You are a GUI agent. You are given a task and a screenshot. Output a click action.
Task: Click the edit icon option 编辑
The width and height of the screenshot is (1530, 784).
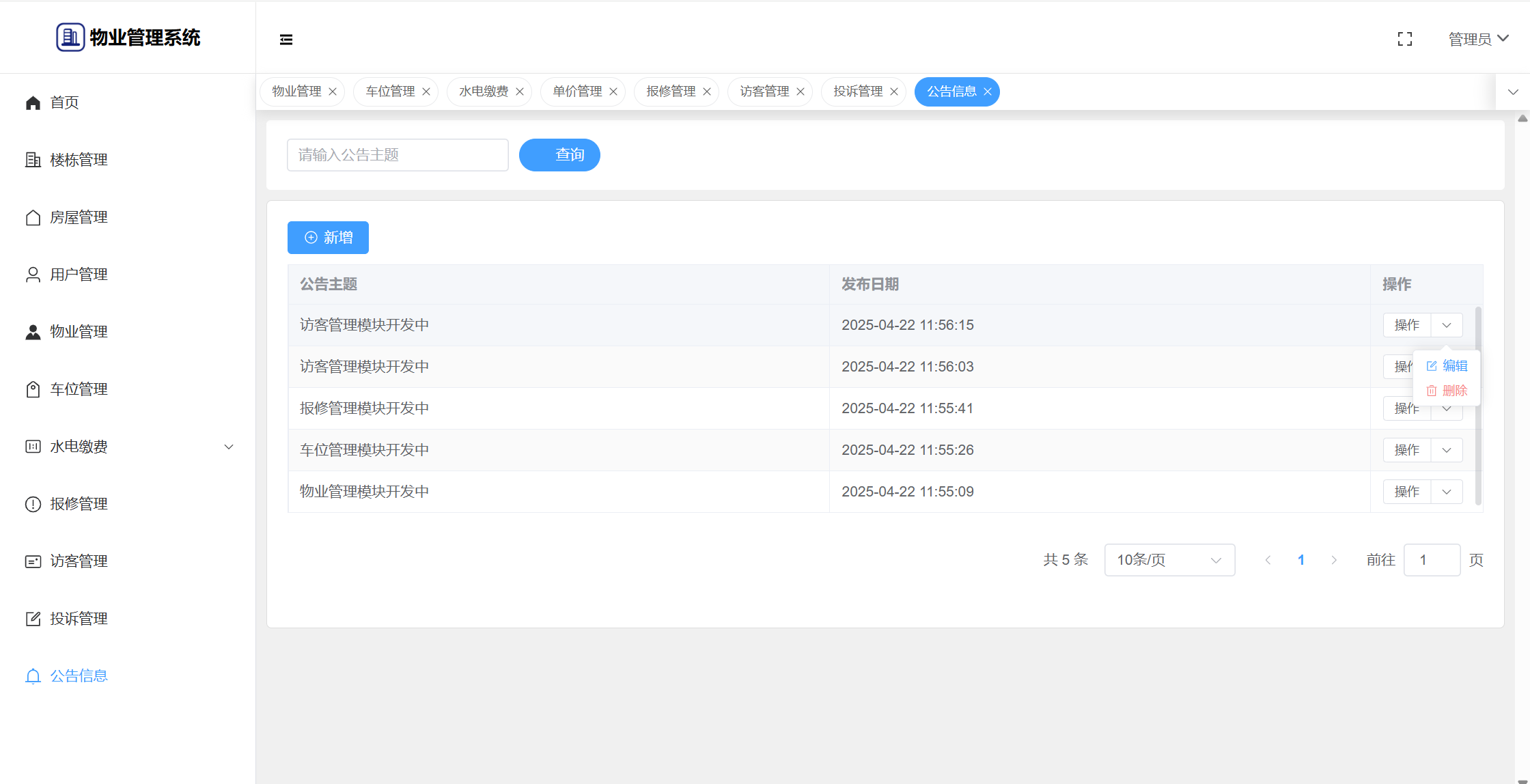[1447, 366]
